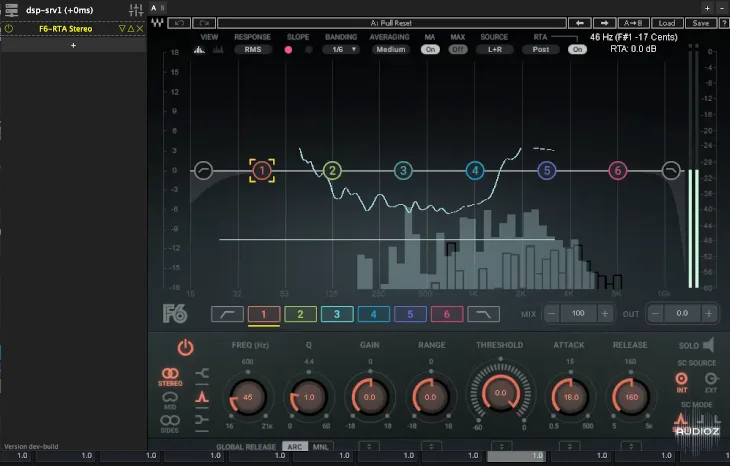The width and height of the screenshot is (730, 466).
Task: Increase MIX with the plus button
Action: [605, 314]
